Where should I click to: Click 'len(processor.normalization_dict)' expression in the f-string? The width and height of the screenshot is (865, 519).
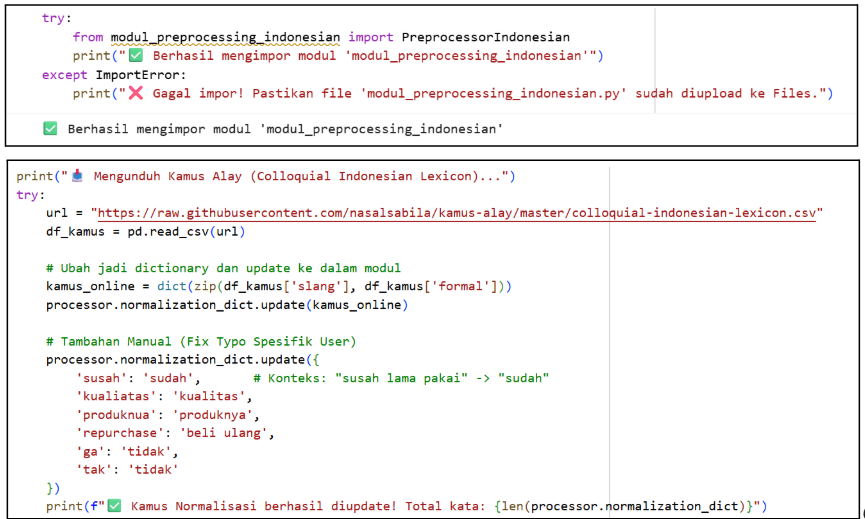click(x=624, y=506)
